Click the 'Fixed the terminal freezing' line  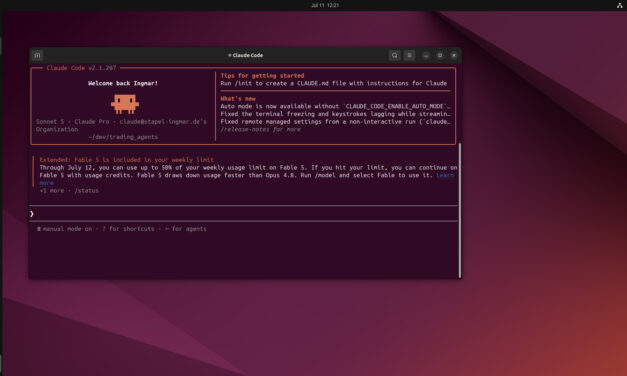pyautogui.click(x=335, y=114)
